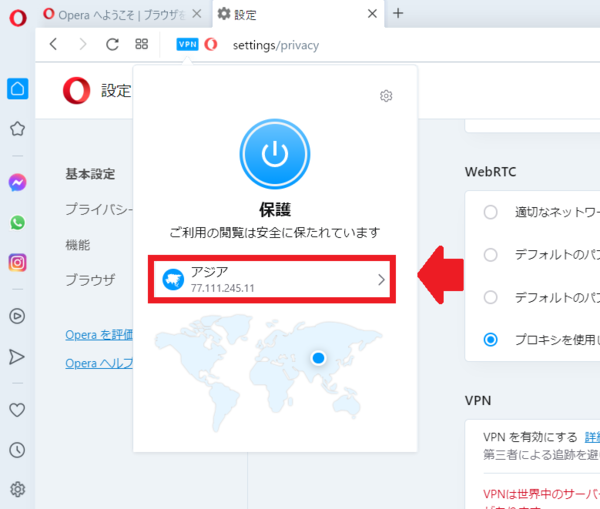Click the VPN badge in address bar

187,44
